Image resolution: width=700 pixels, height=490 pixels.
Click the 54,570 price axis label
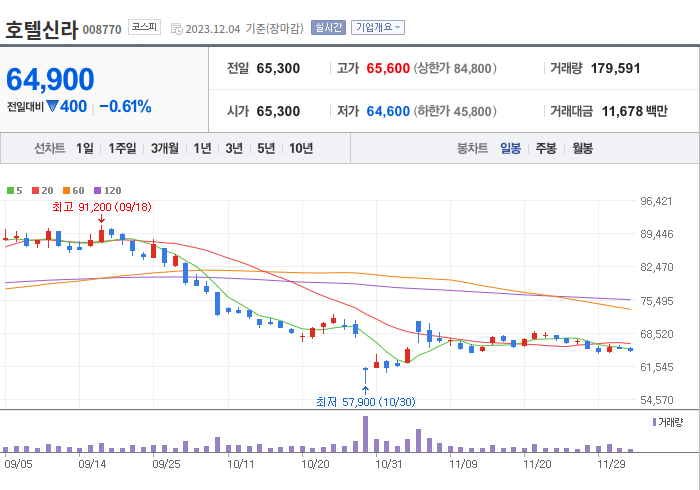pyautogui.click(x=656, y=400)
